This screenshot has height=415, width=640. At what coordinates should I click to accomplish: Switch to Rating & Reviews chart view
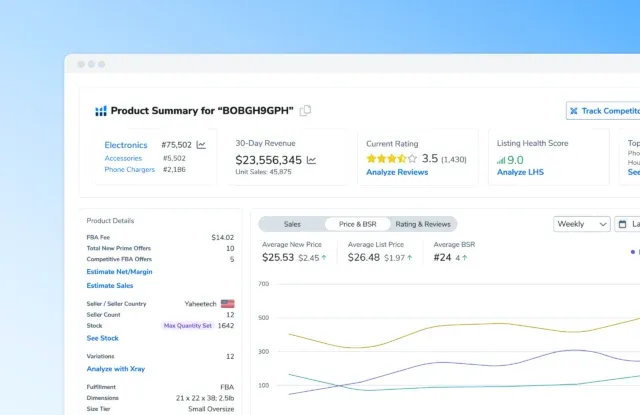pyautogui.click(x=424, y=224)
